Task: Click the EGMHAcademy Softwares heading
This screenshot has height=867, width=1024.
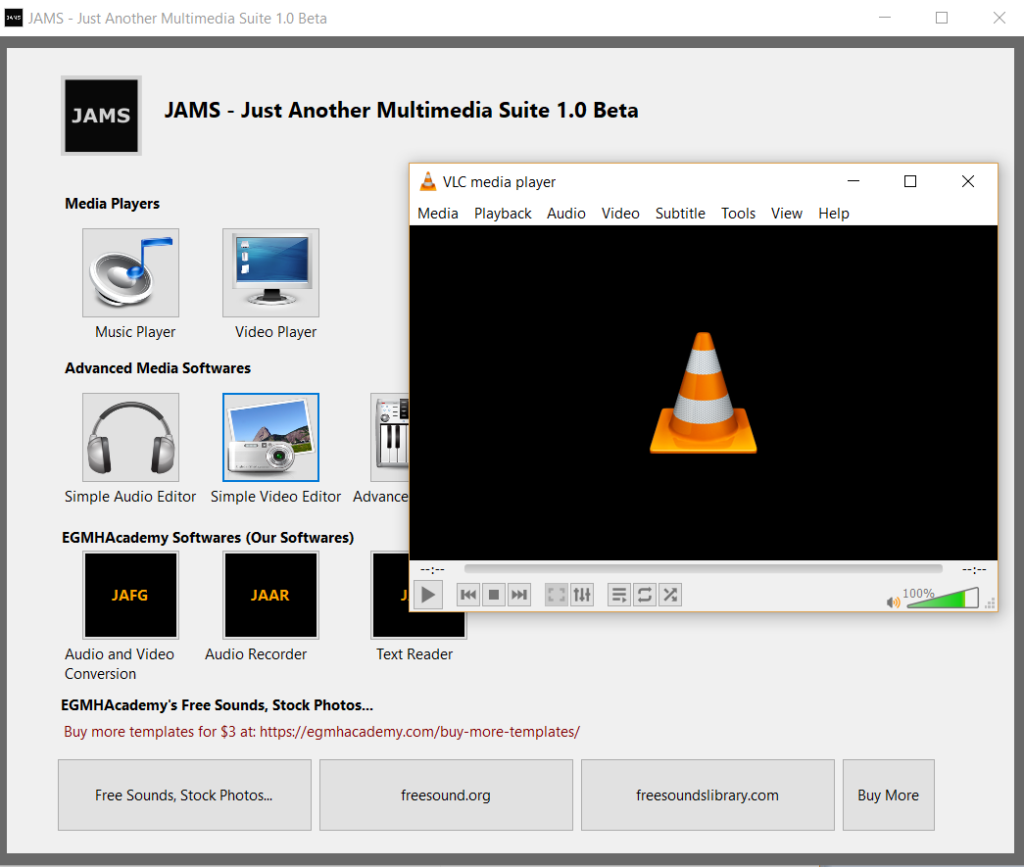Action: (208, 537)
